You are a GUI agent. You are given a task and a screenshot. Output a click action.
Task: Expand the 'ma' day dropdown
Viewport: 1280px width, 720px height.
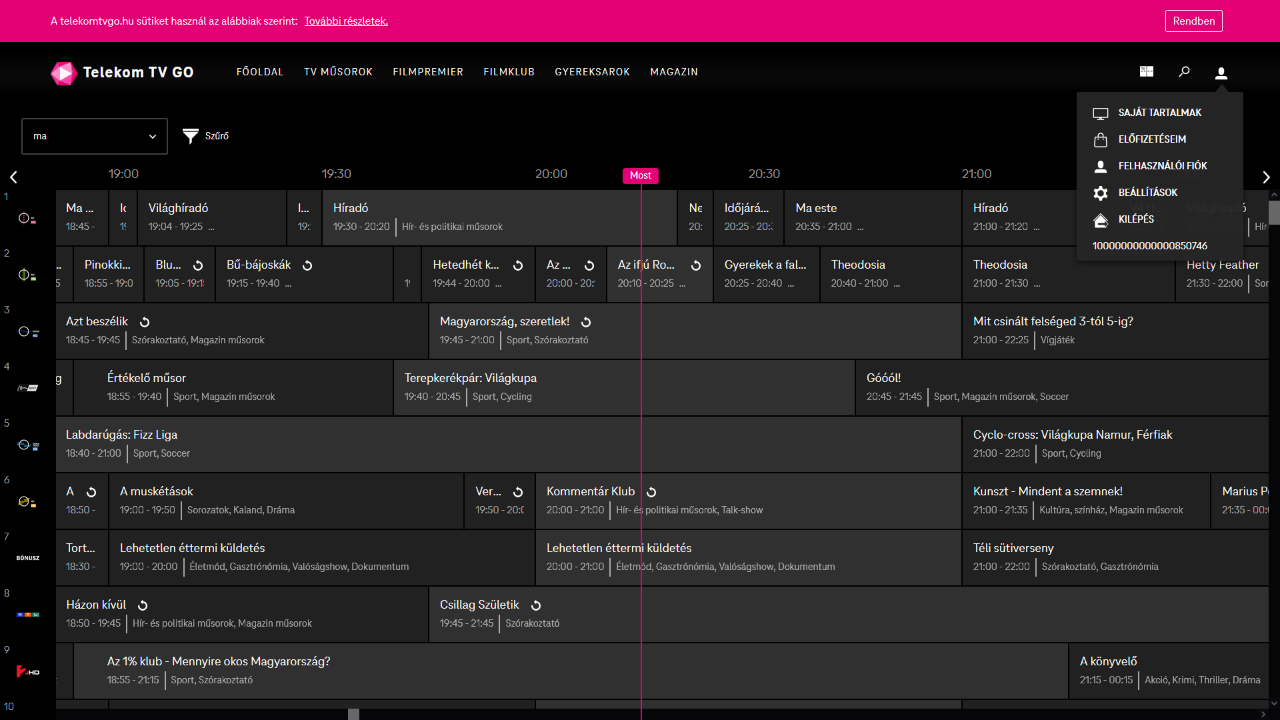pos(94,136)
